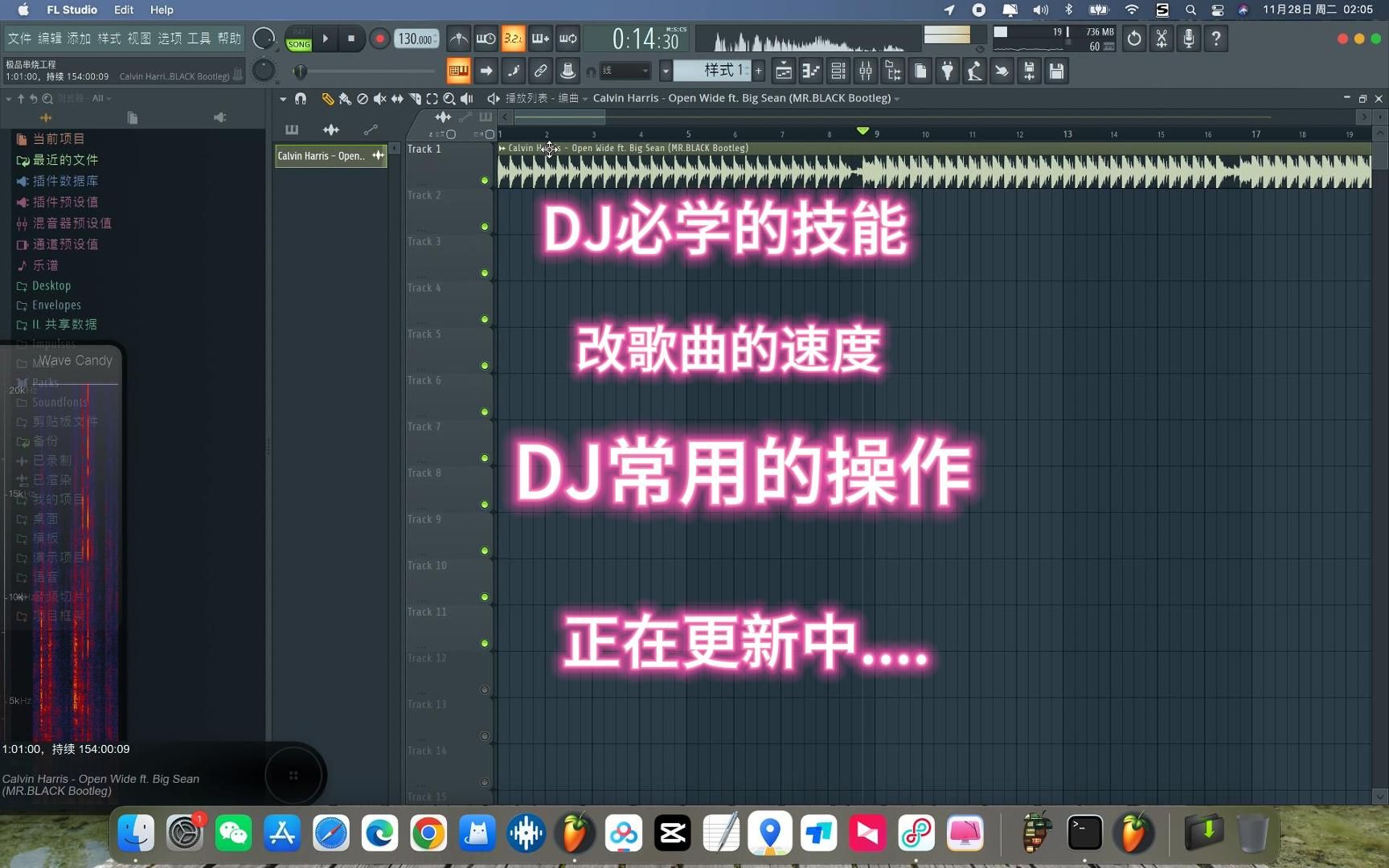Open the Browser view toolbar button
Viewport: 1389px width, 868px height.
tap(893, 71)
